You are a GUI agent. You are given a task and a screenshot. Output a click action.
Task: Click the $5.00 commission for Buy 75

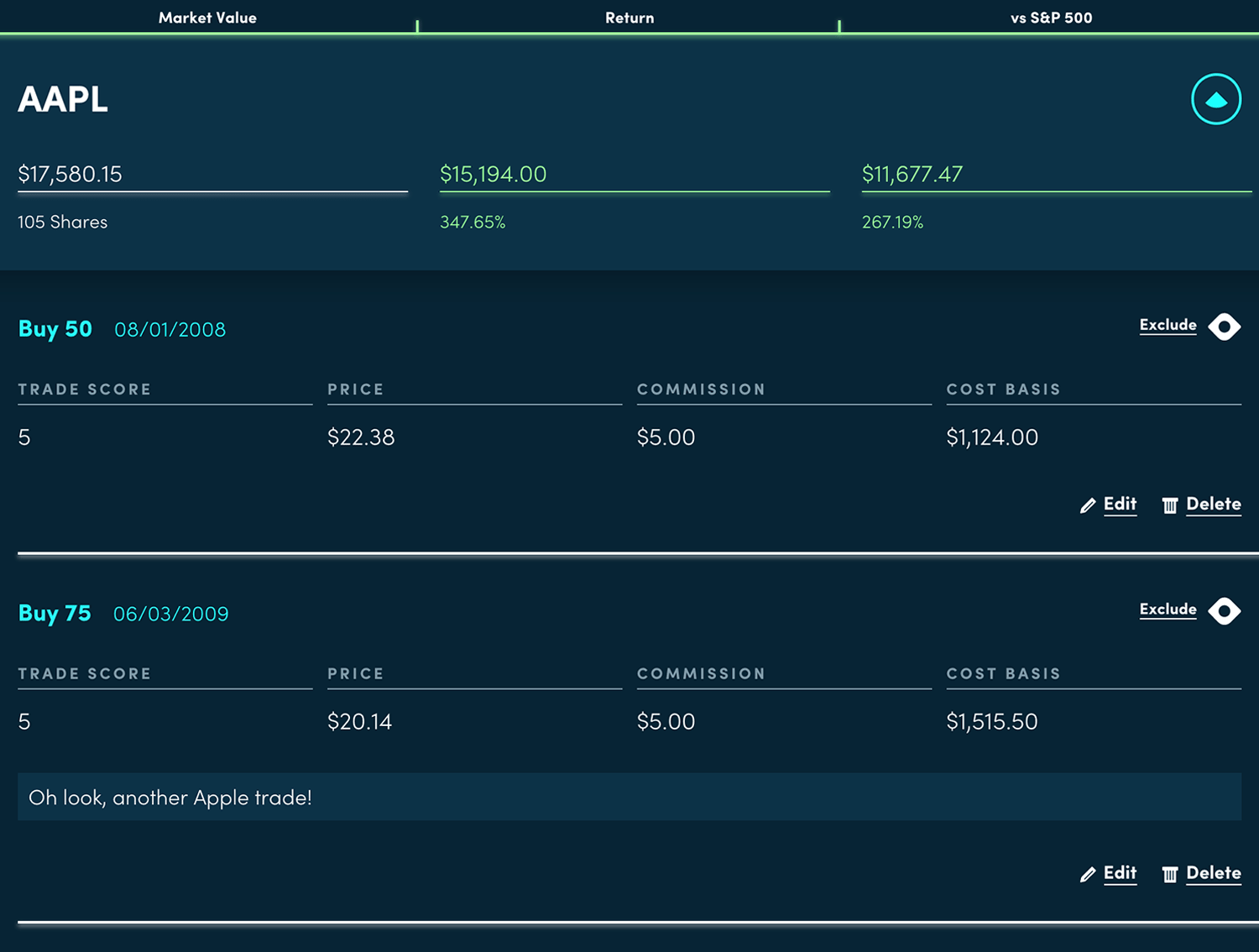666,722
